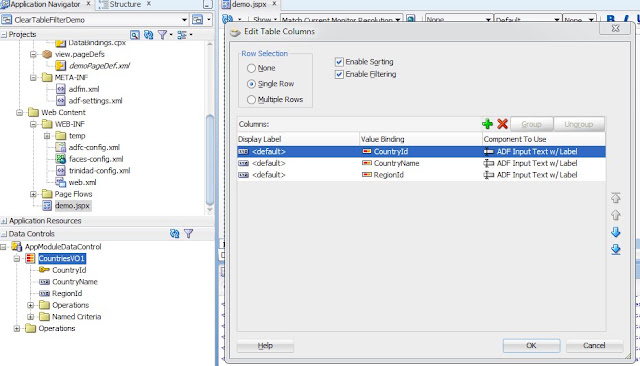
Task: Click Component To Use column header
Action: point(544,139)
